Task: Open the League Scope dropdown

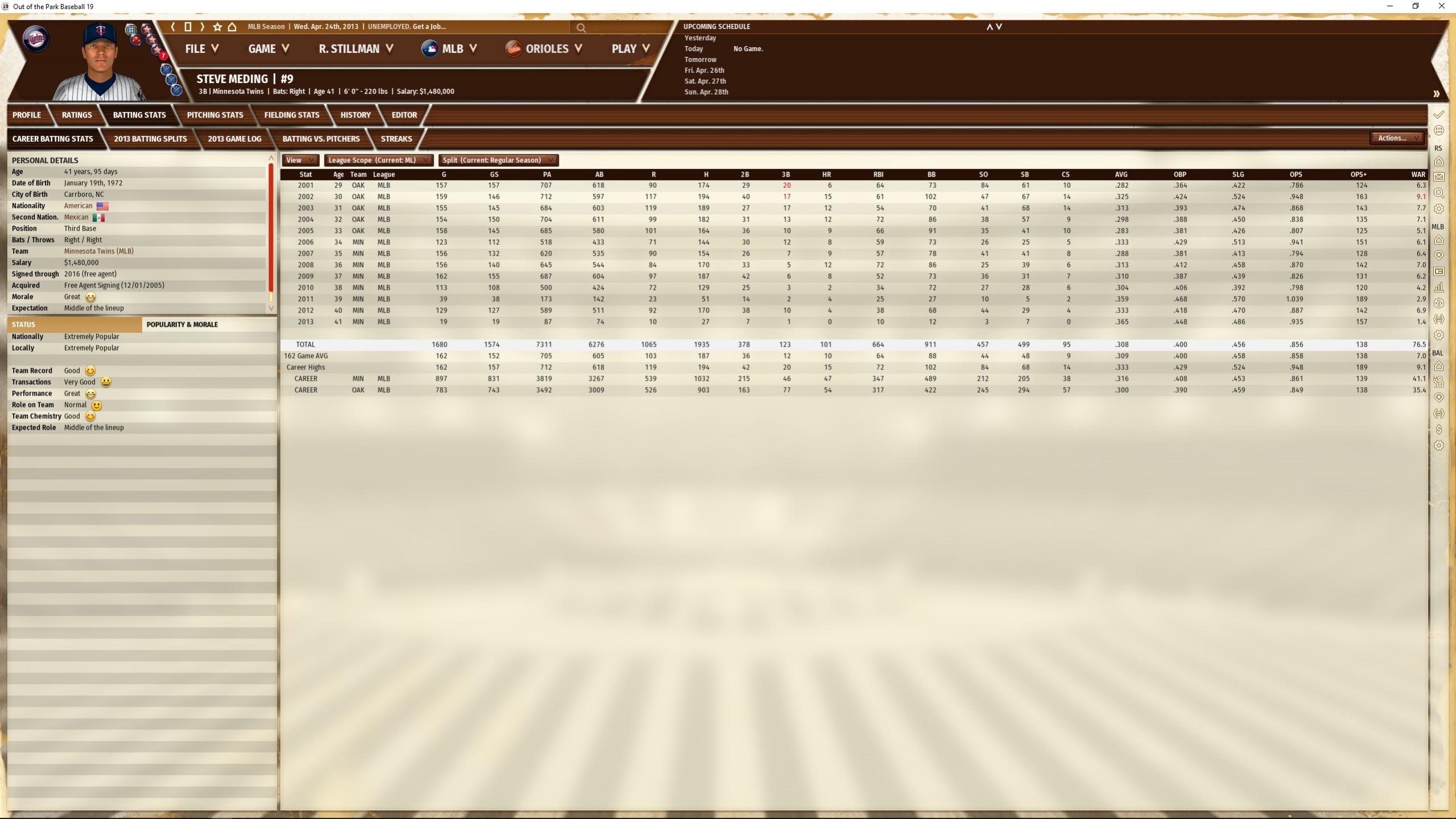Action: coord(378,160)
